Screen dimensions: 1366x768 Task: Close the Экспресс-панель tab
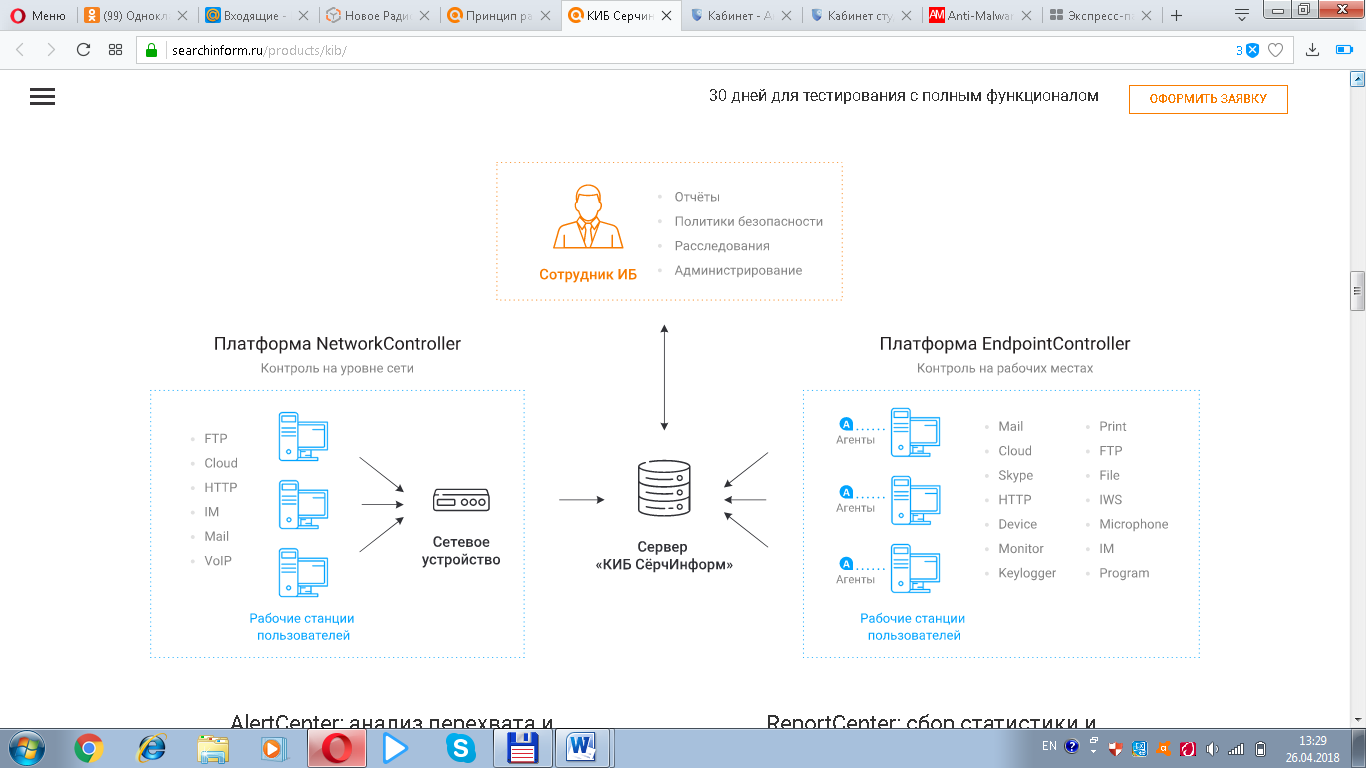[x=1147, y=15]
